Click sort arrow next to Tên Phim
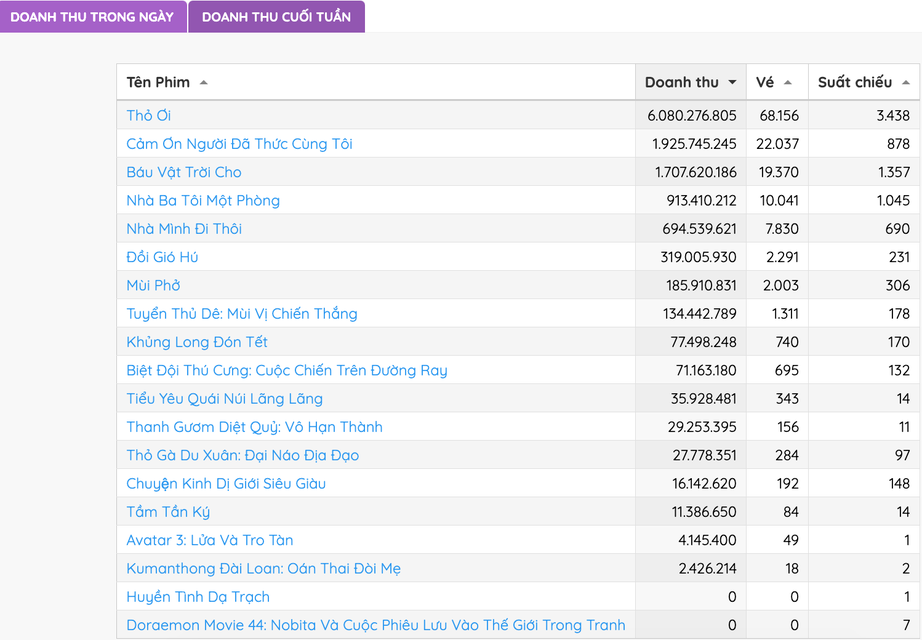Image resolution: width=922 pixels, height=640 pixels. tap(204, 83)
